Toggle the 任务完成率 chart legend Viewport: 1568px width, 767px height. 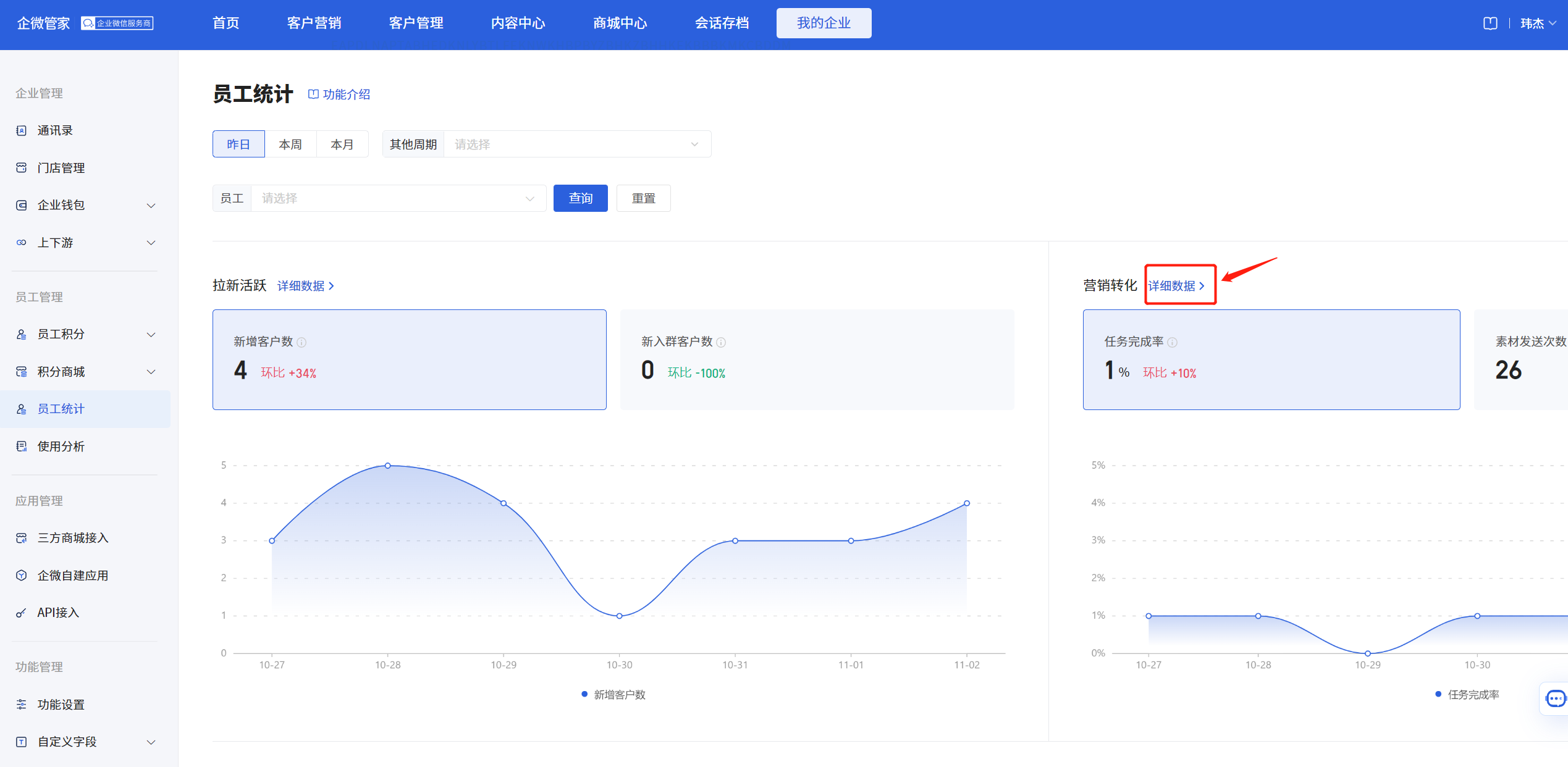point(1467,695)
